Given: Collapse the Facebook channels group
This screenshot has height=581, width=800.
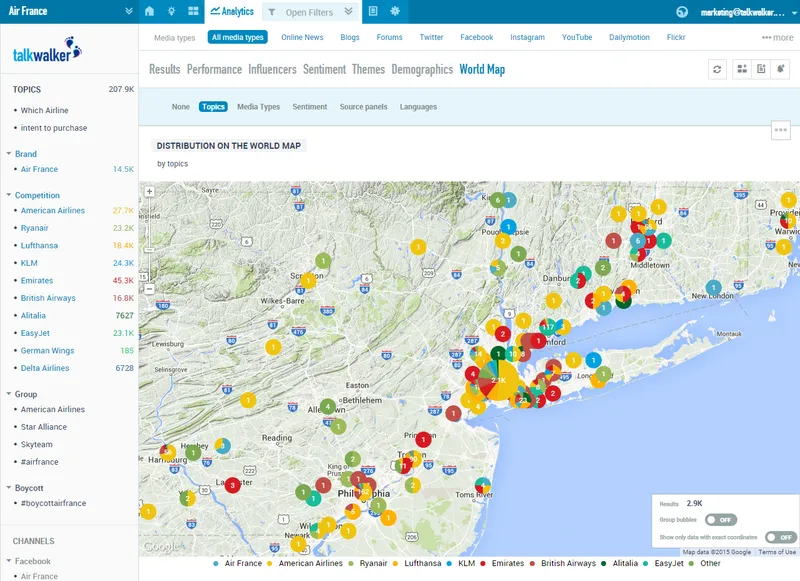Looking at the screenshot, I should coord(9,560).
